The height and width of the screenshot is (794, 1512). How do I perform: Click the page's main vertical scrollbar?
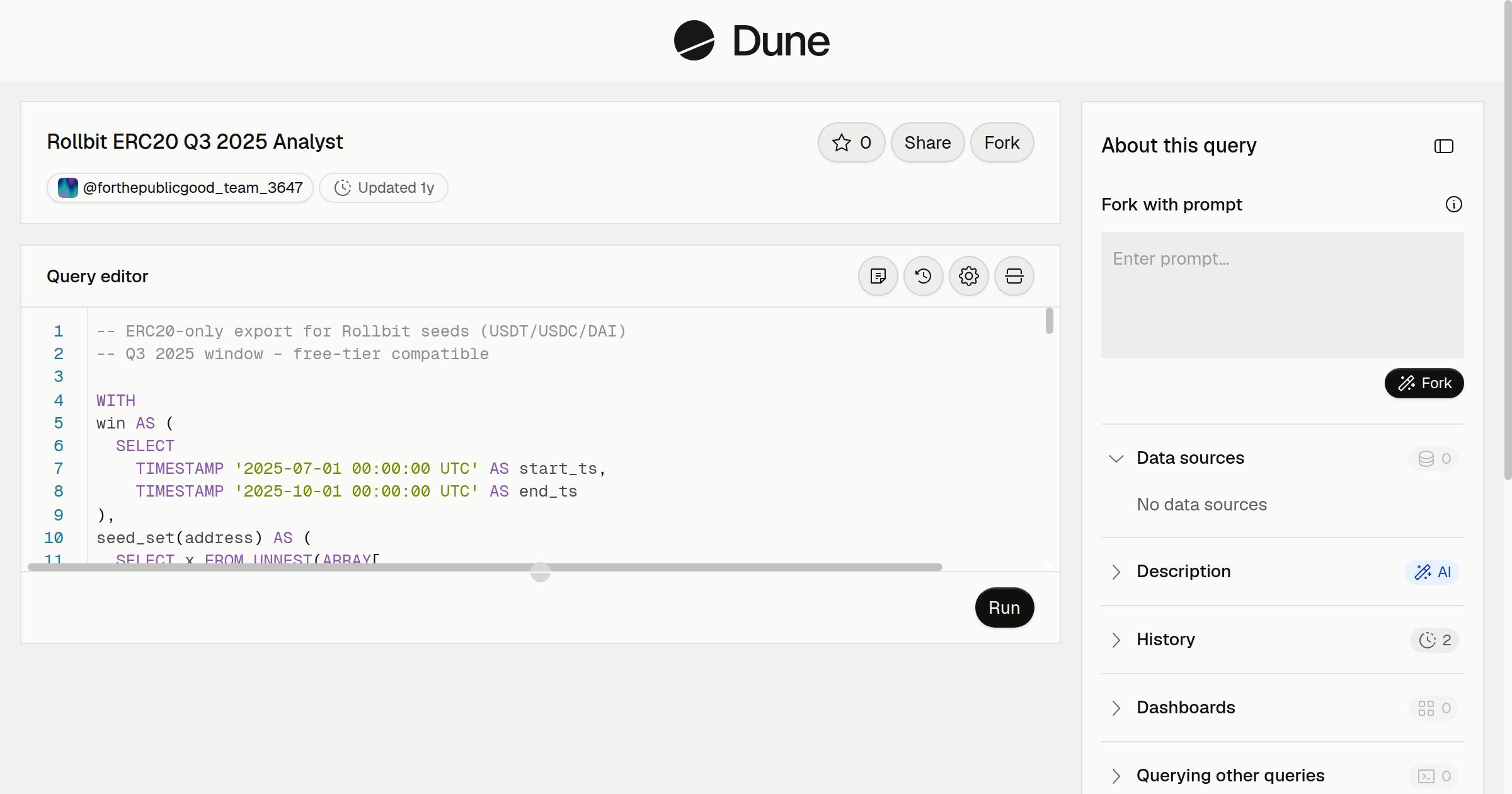[x=1507, y=239]
